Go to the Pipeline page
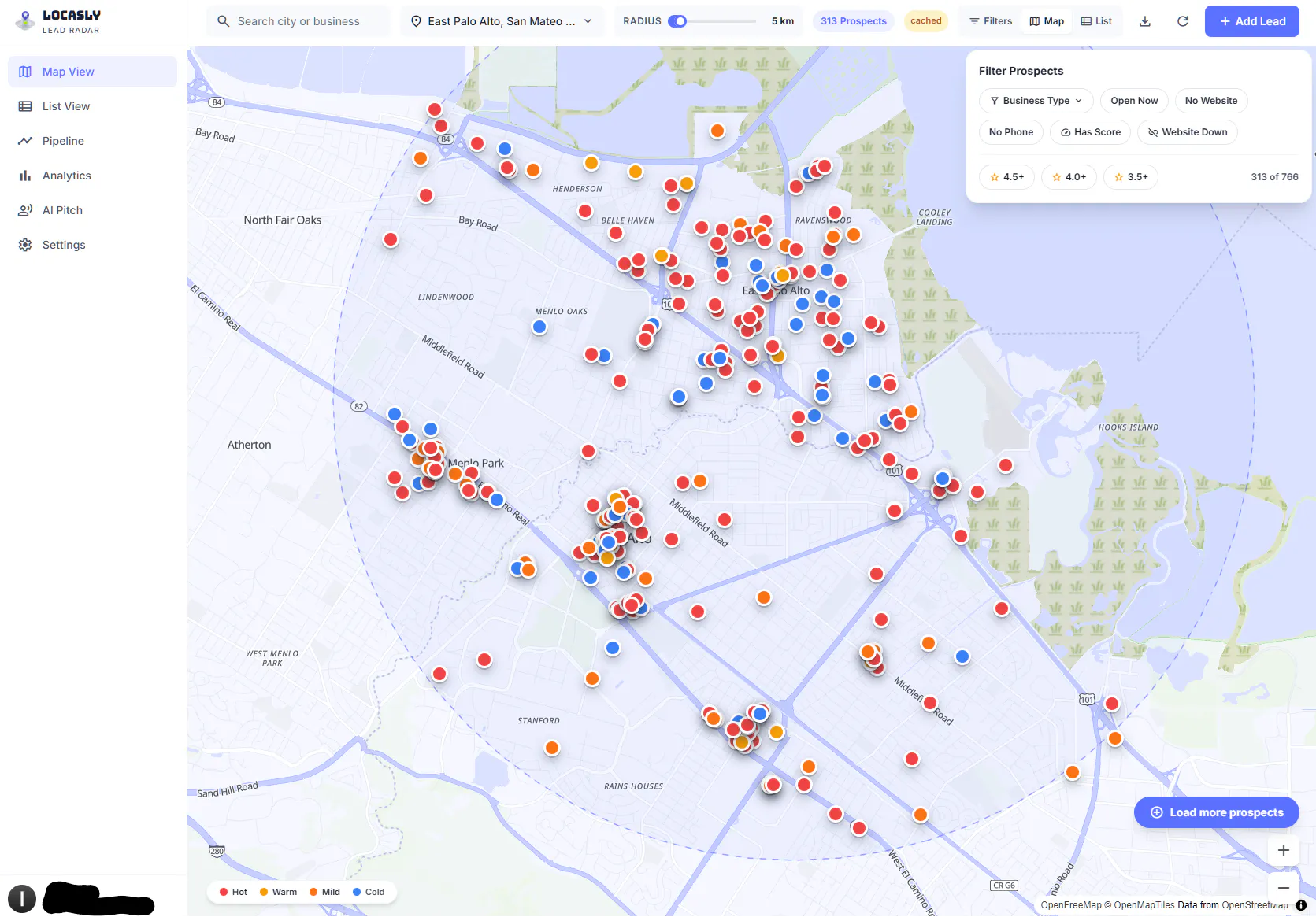Screen dimensions: 1316x917 click(92, 141)
